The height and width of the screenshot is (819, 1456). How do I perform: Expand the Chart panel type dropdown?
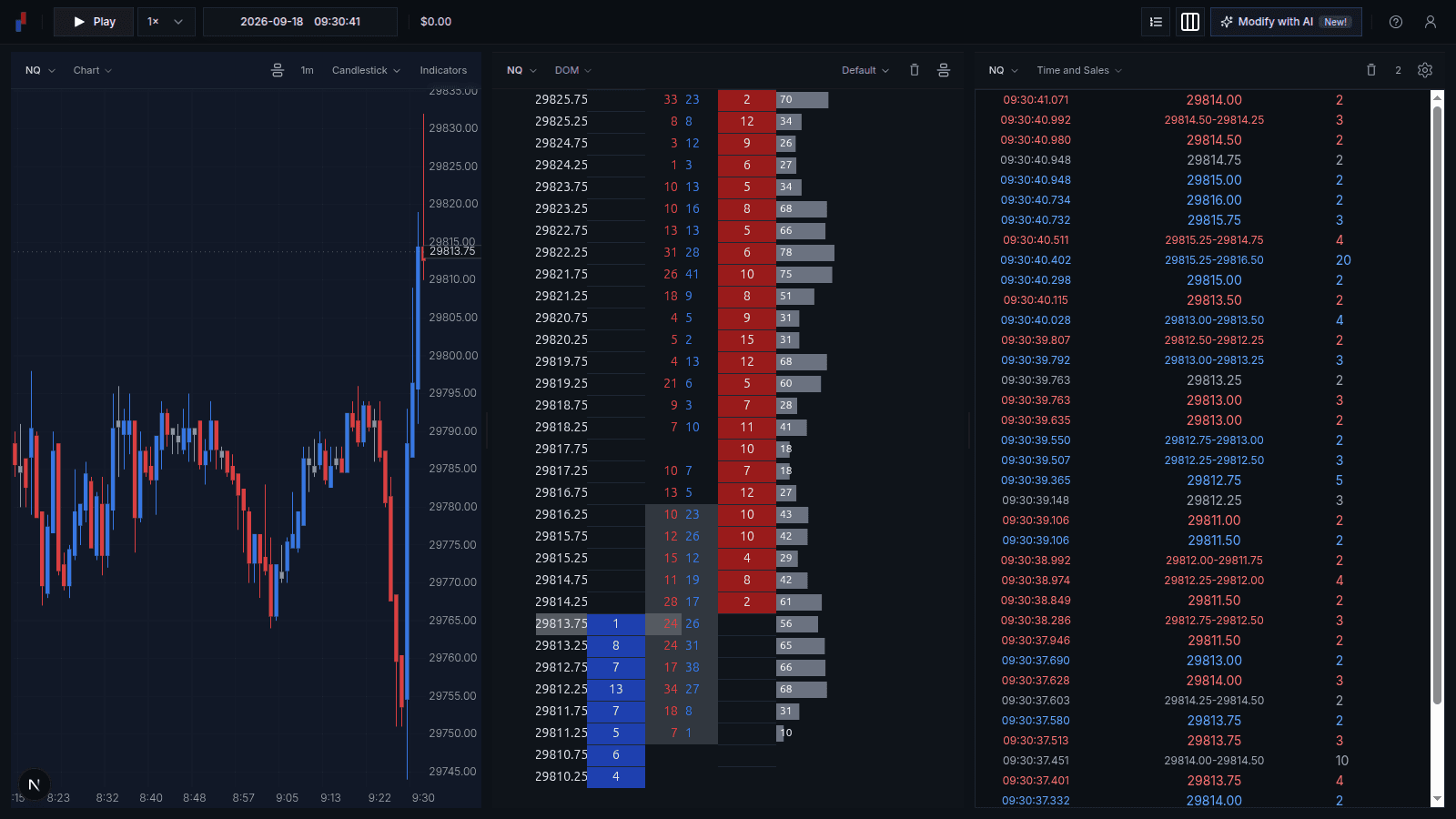(93, 70)
